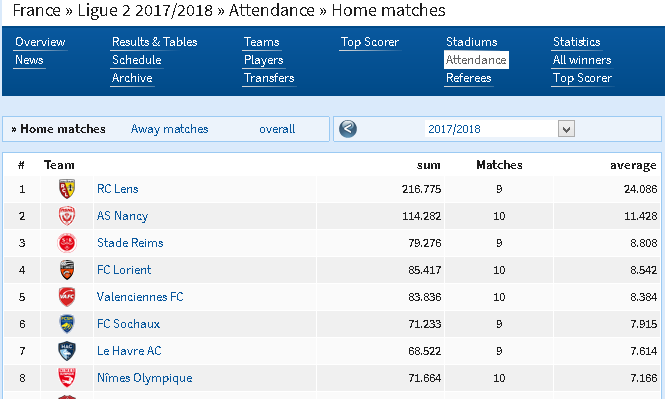
Task: Follow the Valenciennes FC team link
Action: [x=140, y=297]
